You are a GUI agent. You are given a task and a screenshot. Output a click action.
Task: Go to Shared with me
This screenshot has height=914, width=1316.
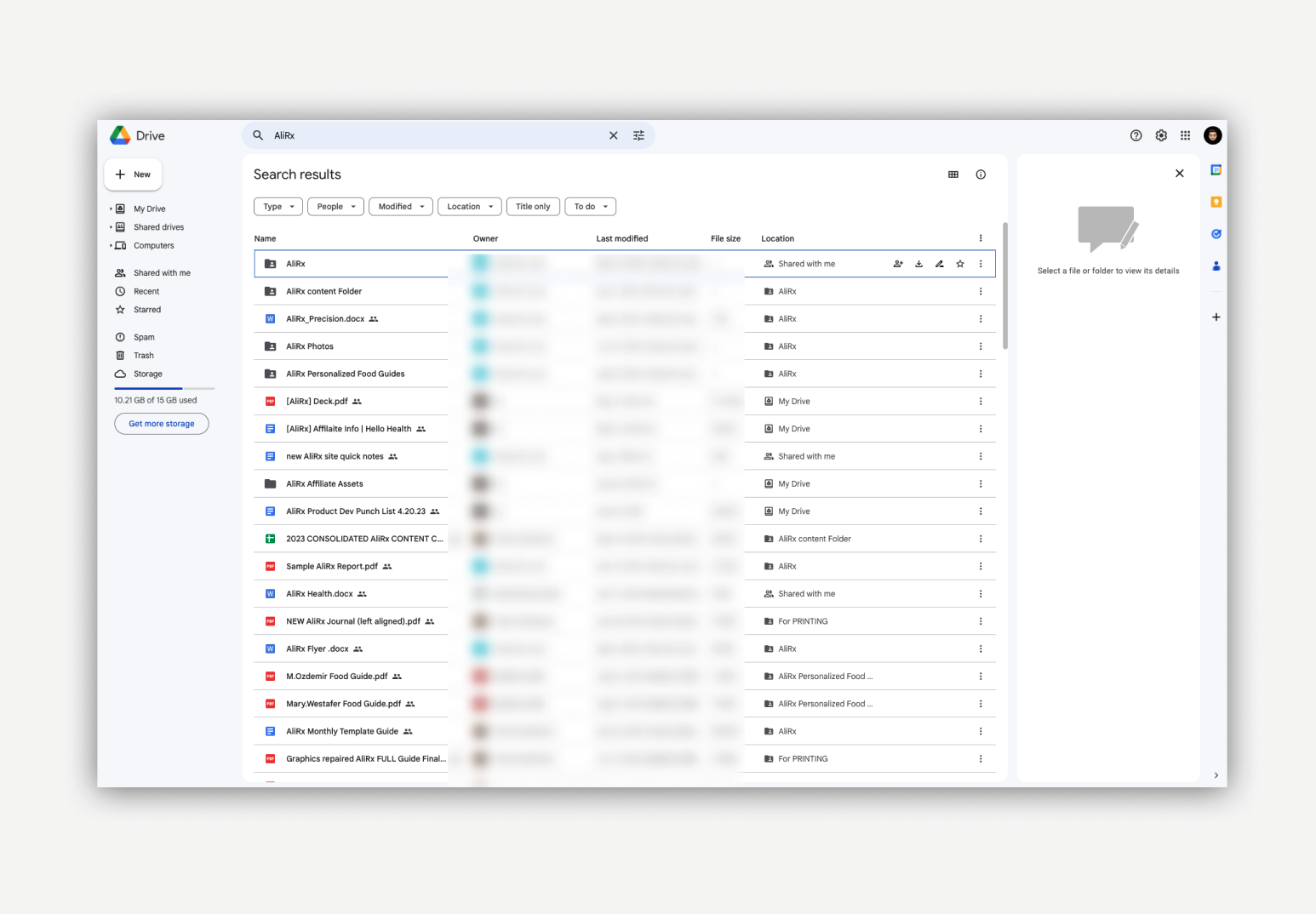click(162, 273)
